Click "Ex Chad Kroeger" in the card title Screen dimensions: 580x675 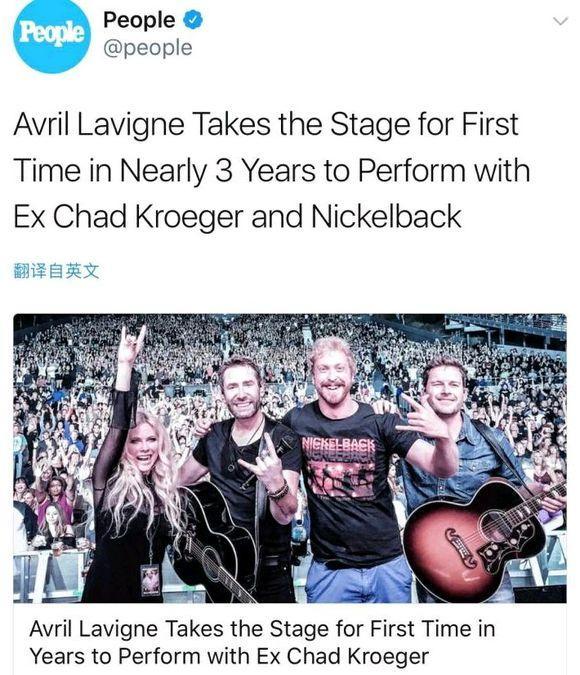pos(343,656)
